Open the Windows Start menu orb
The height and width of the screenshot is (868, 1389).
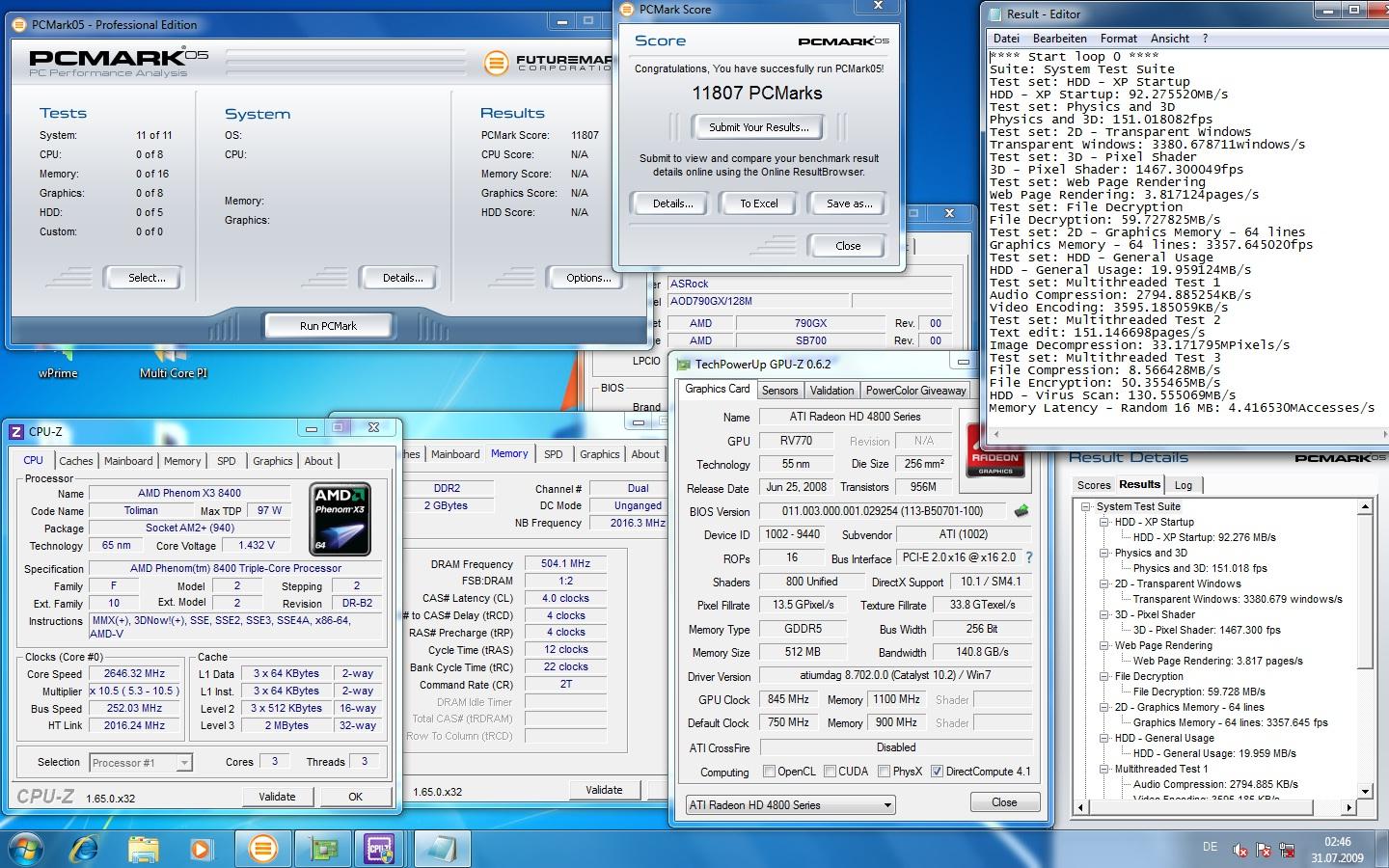26,849
